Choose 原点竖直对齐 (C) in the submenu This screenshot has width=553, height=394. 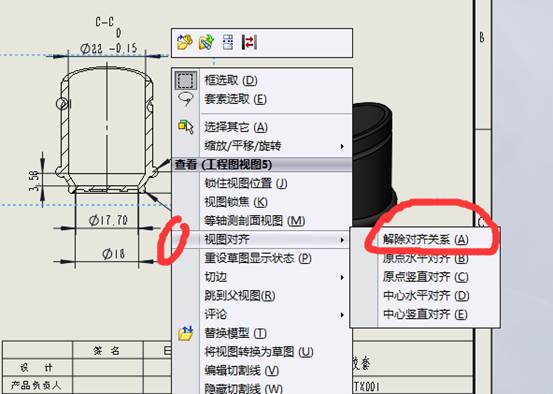click(426, 277)
